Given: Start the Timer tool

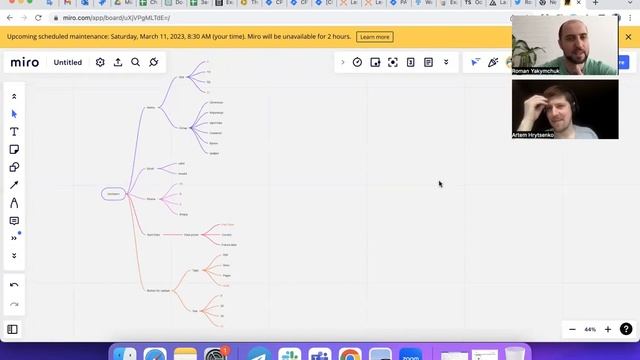Looking at the screenshot, I should coord(357,62).
